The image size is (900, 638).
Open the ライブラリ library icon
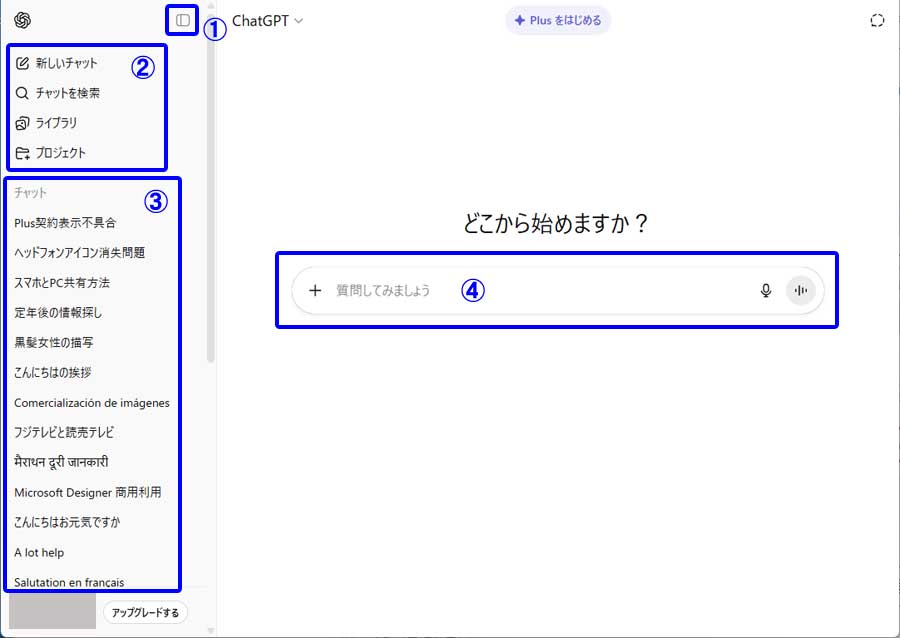pyautogui.click(x=23, y=123)
